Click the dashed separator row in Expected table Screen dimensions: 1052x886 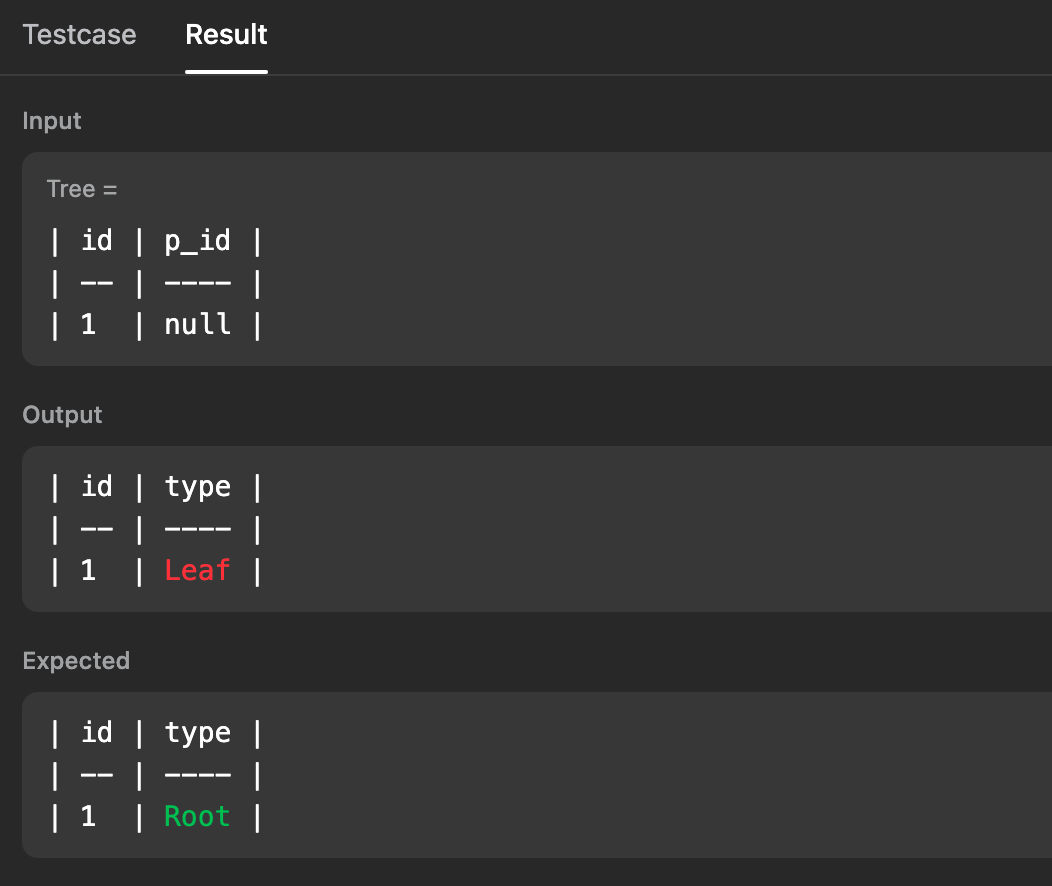(x=155, y=775)
